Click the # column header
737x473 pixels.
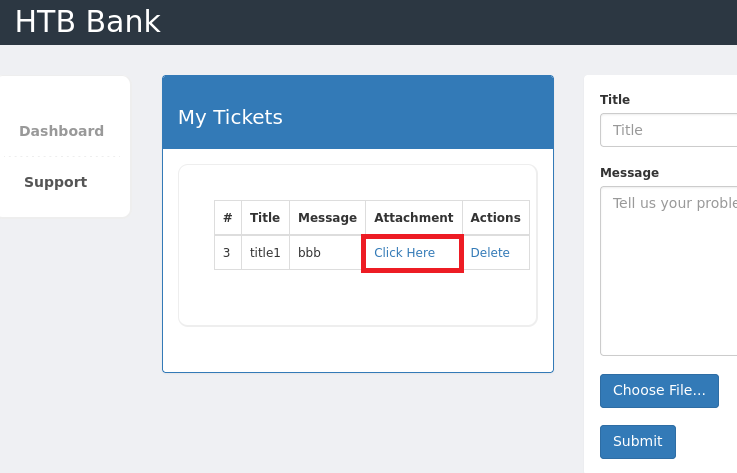(228, 217)
